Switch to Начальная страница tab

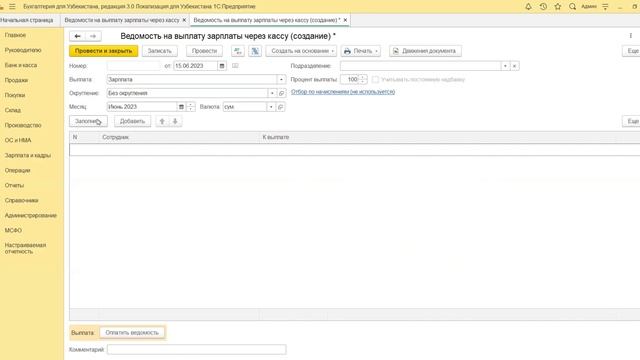pyautogui.click(x=27, y=20)
